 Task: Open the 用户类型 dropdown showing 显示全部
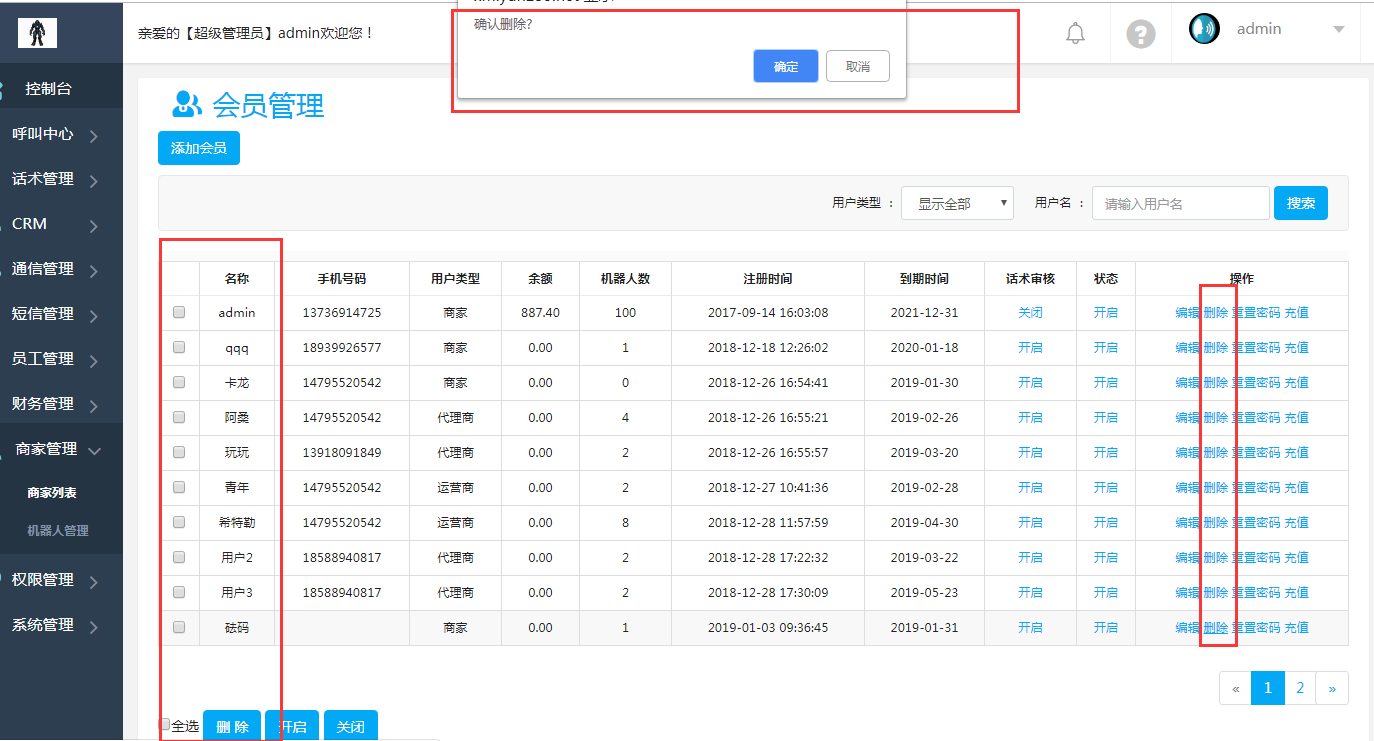[957, 203]
